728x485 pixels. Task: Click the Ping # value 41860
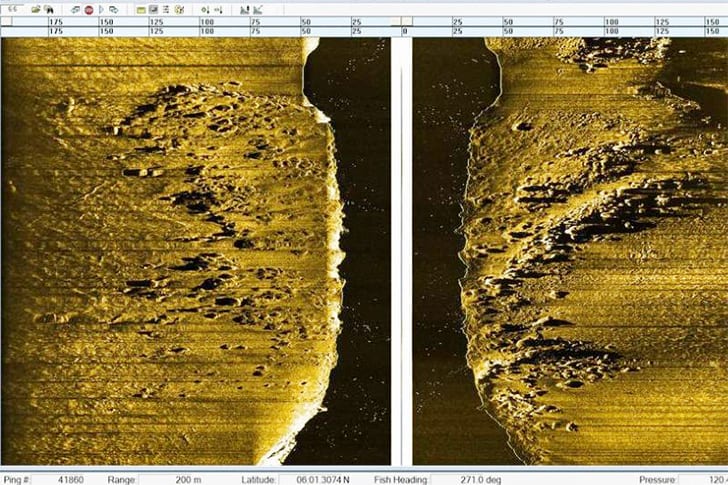tap(71, 479)
